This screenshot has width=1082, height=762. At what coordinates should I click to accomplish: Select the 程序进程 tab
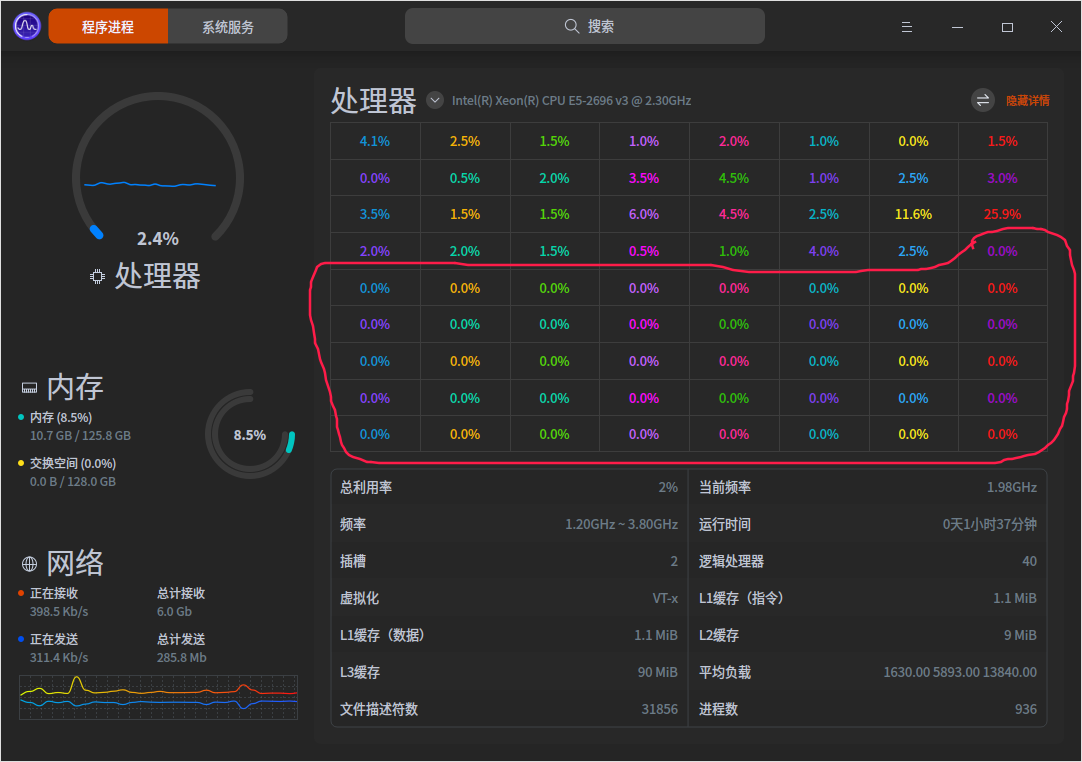108,26
